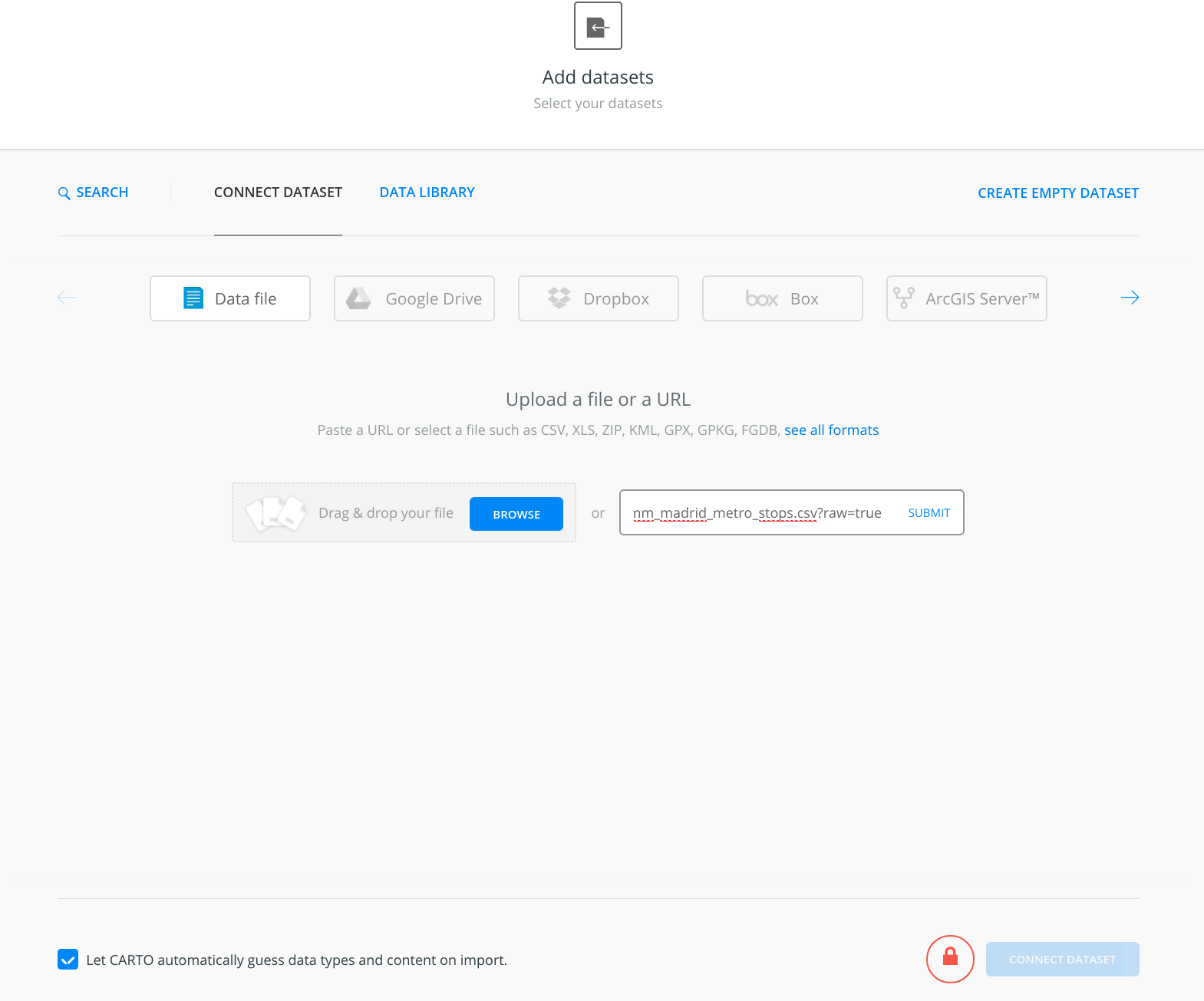This screenshot has height=1001, width=1204.
Task: Click the box logo icon
Action: coord(762,298)
